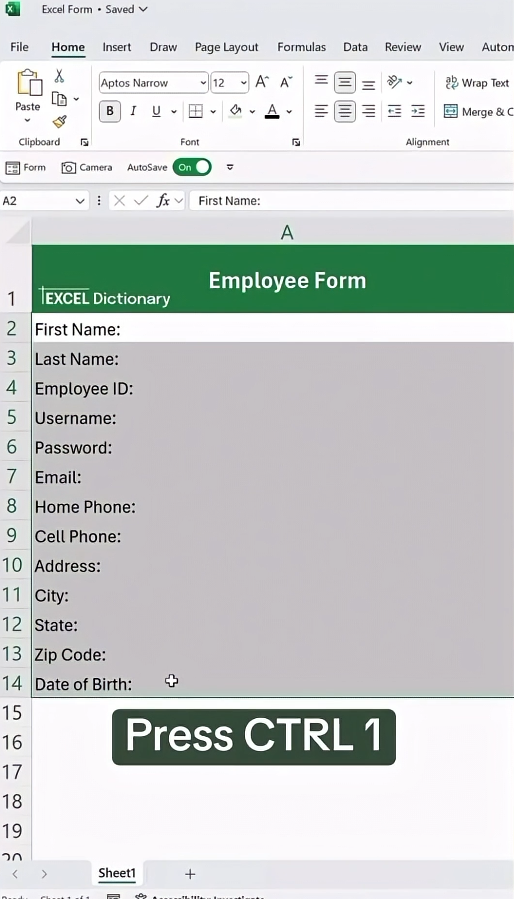Select the row 14 header
This screenshot has width=514, height=899.
click(x=15, y=683)
